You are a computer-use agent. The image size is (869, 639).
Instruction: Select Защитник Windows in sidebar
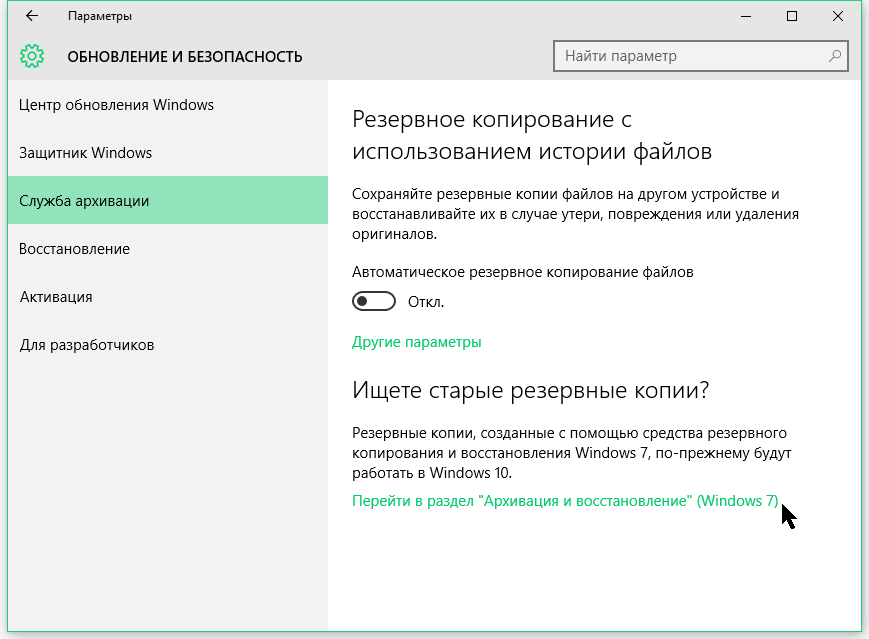(x=85, y=153)
